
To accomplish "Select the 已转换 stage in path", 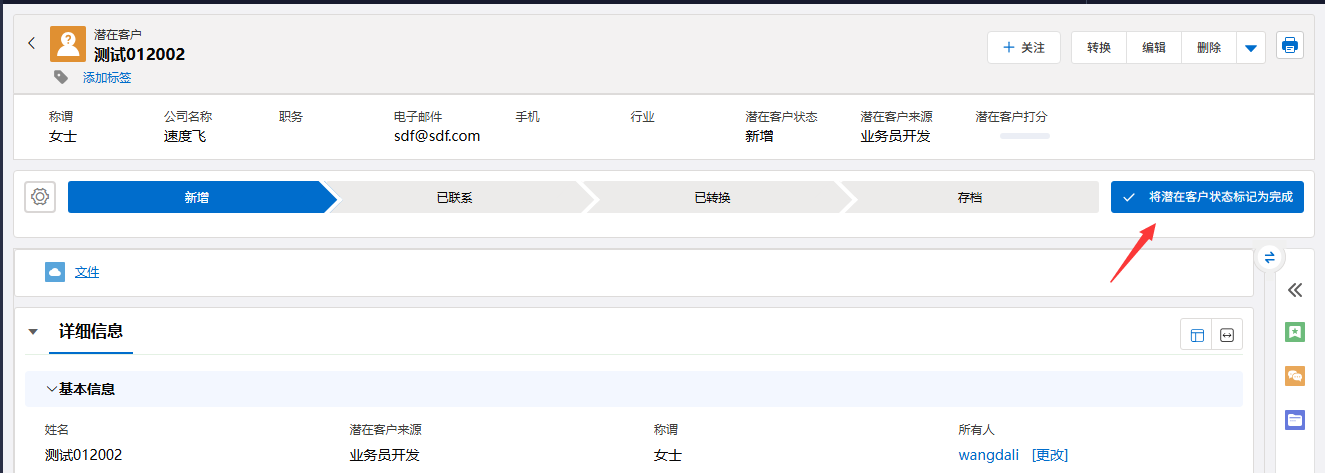I will pyautogui.click(x=712, y=198).
